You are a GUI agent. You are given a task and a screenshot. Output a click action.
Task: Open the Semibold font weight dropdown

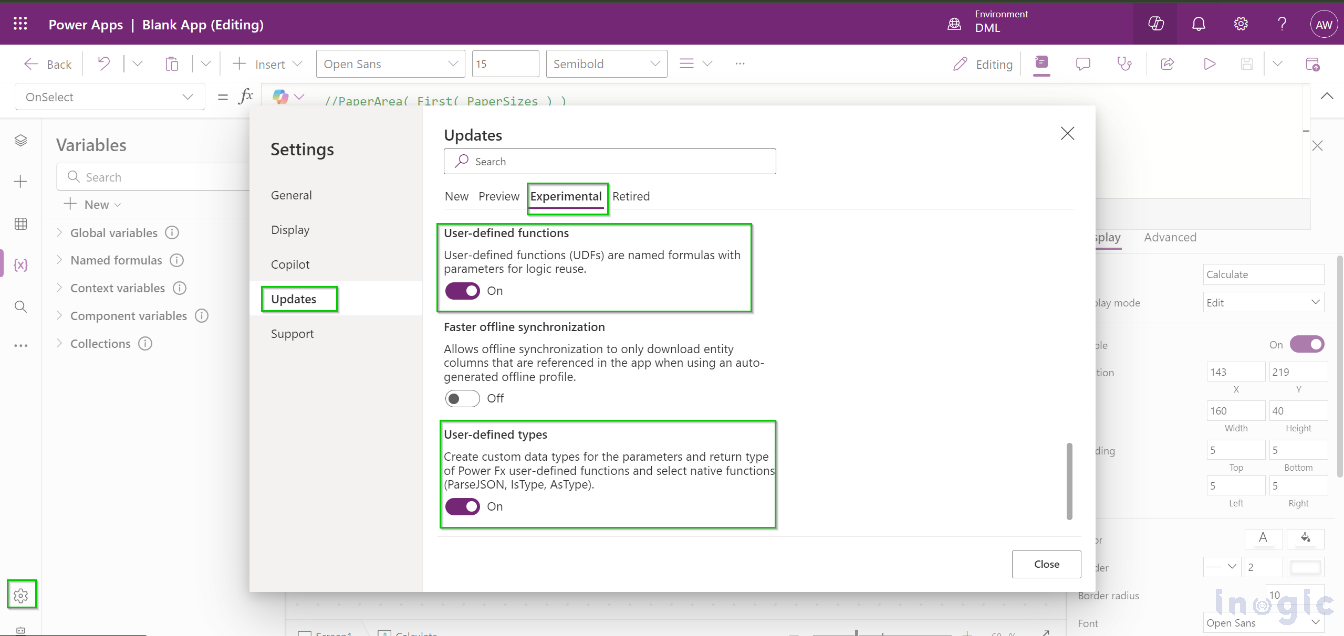tap(607, 64)
